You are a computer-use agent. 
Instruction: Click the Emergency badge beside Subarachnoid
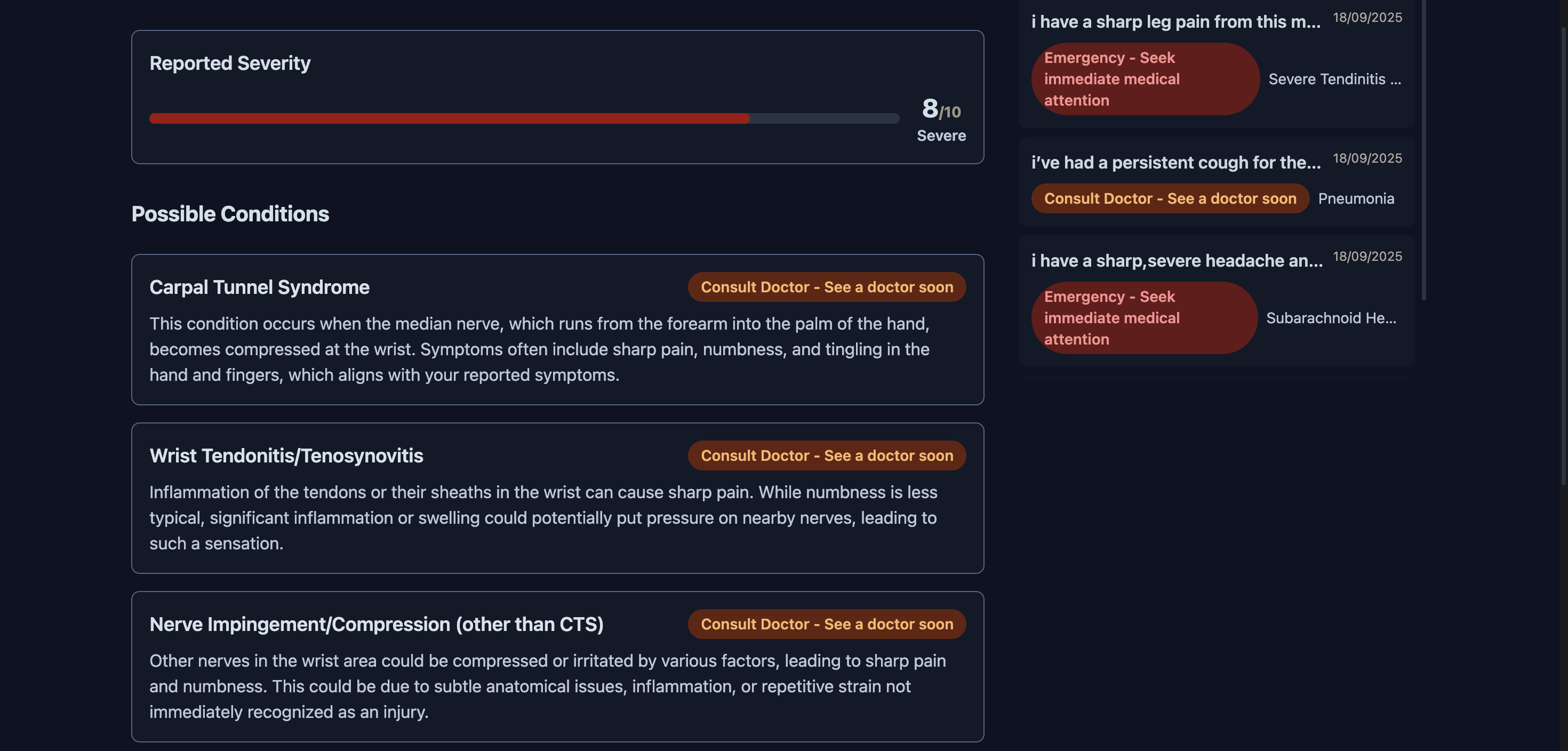pos(1144,318)
